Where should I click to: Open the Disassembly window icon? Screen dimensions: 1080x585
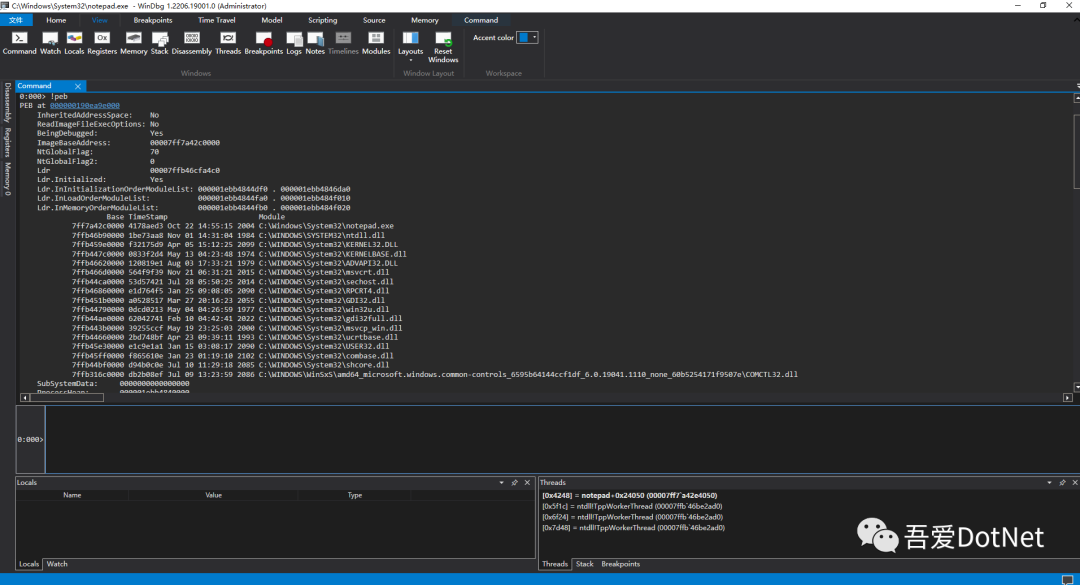point(191,43)
